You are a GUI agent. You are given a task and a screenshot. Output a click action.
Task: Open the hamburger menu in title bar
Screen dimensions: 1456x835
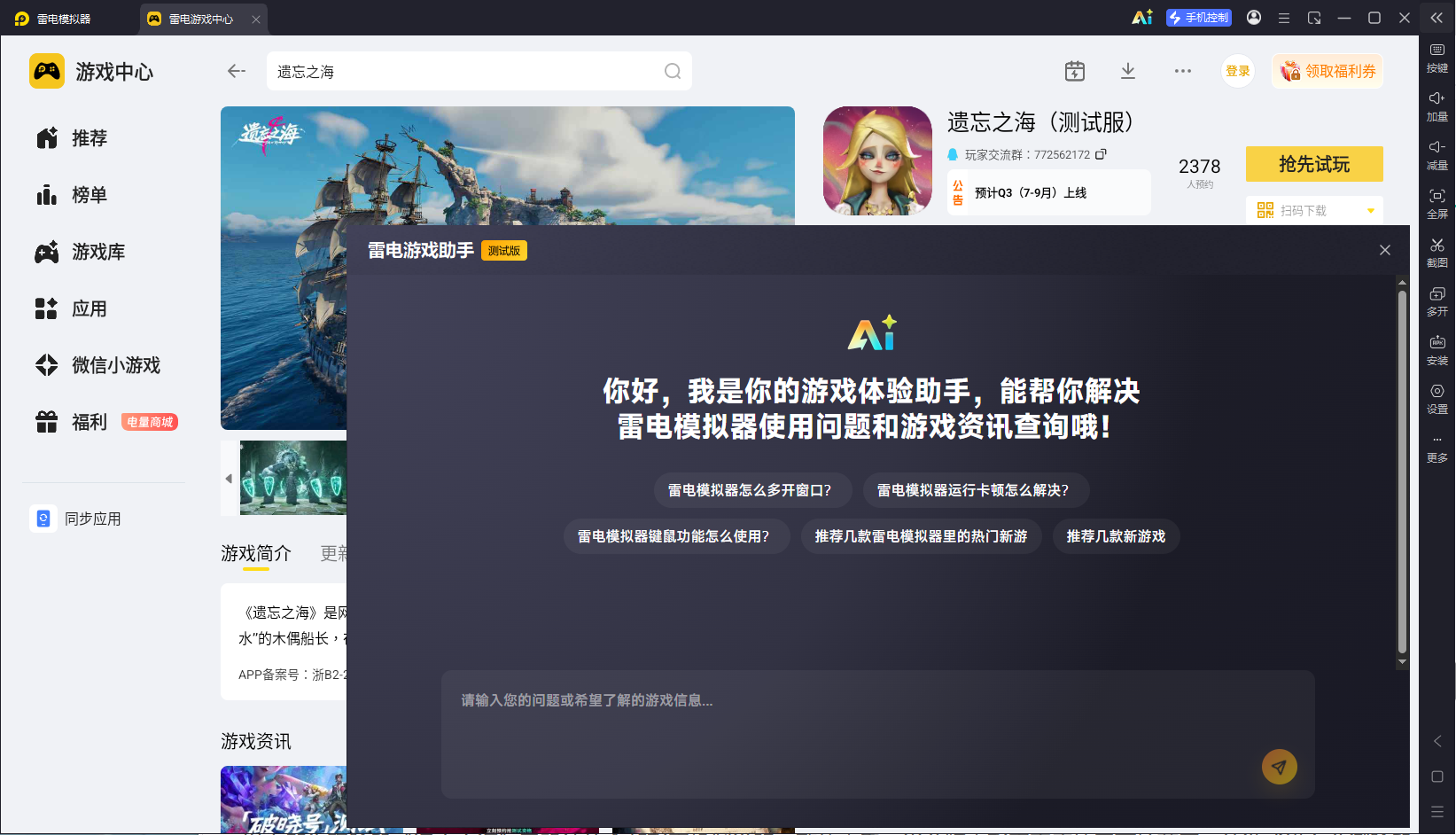coord(1283,18)
